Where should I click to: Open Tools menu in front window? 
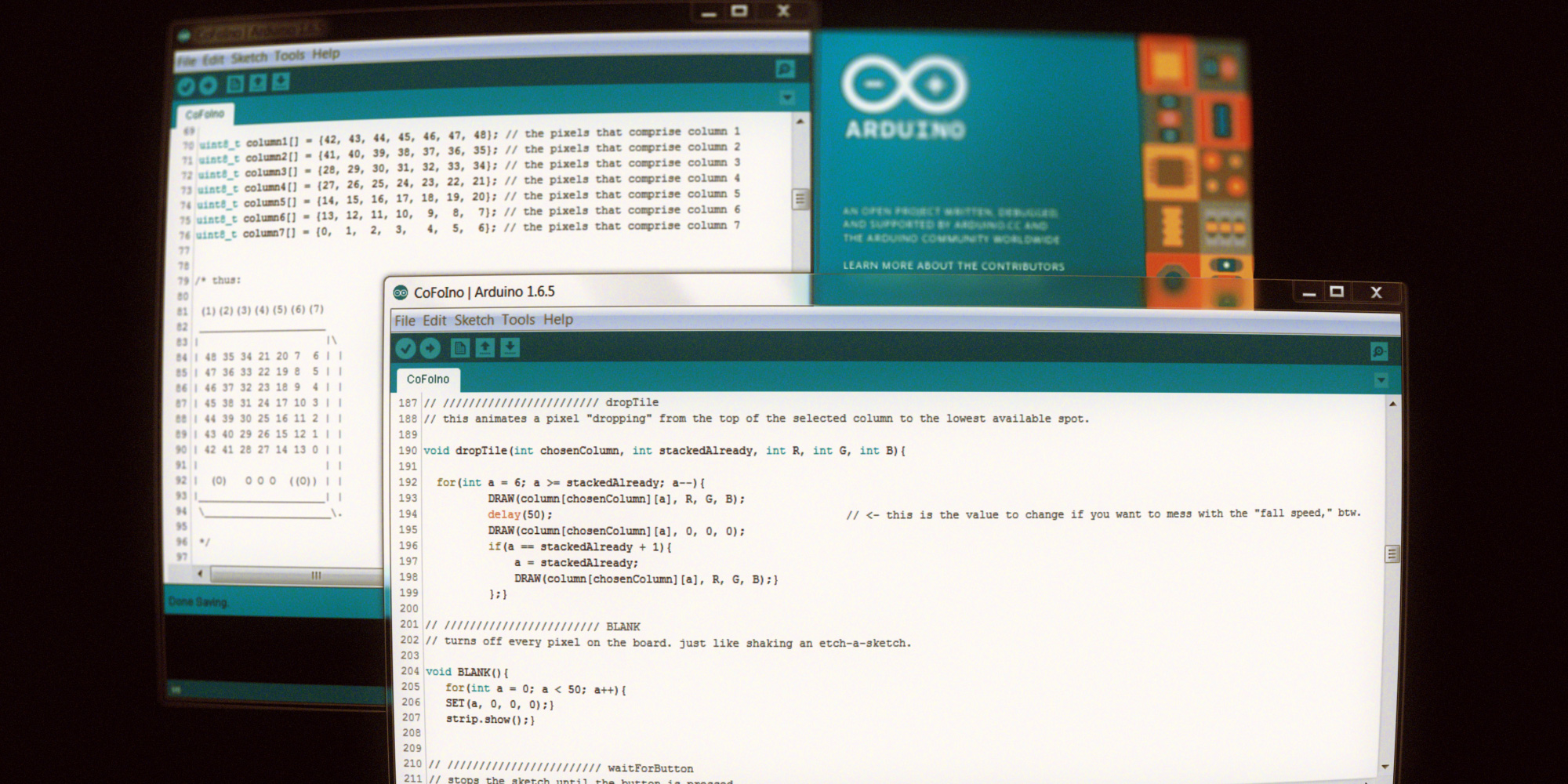[x=518, y=320]
